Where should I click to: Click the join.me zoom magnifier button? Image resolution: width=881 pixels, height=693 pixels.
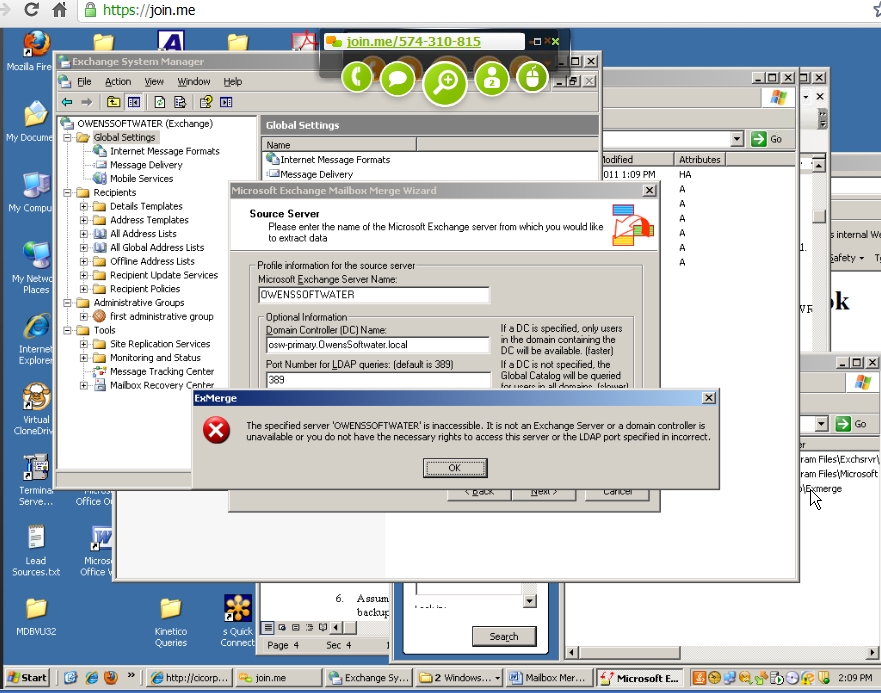click(445, 83)
